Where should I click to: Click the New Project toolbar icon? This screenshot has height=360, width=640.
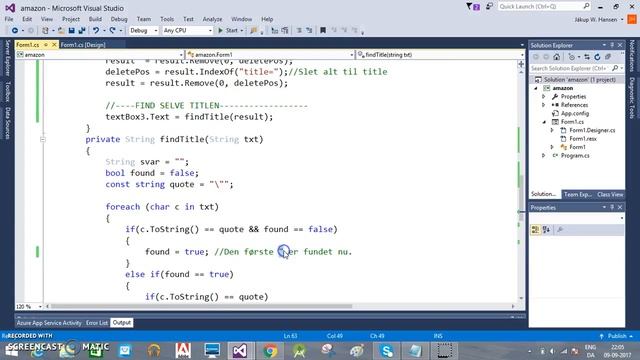click(45, 31)
